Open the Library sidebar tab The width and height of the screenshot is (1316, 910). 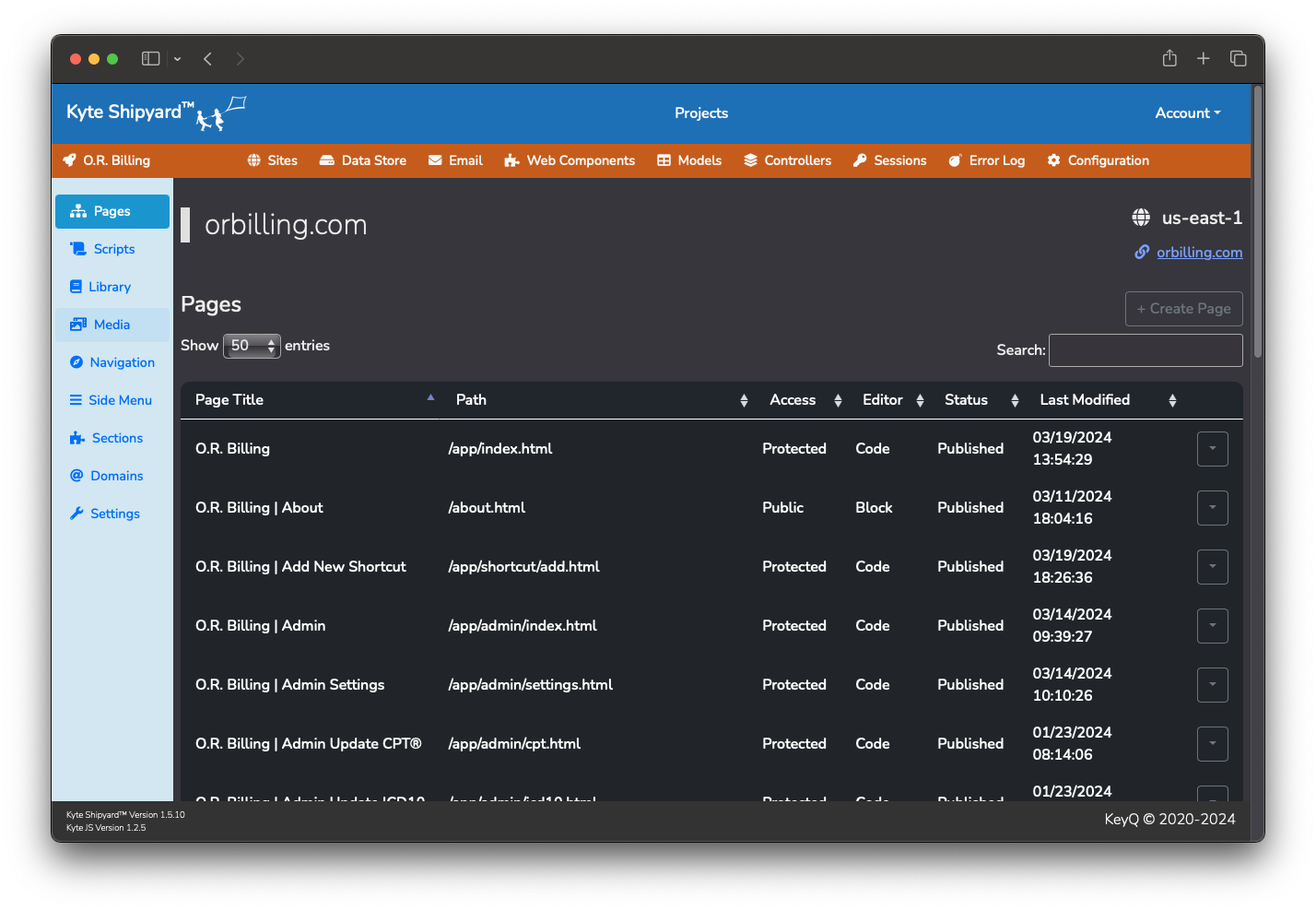click(x=112, y=287)
